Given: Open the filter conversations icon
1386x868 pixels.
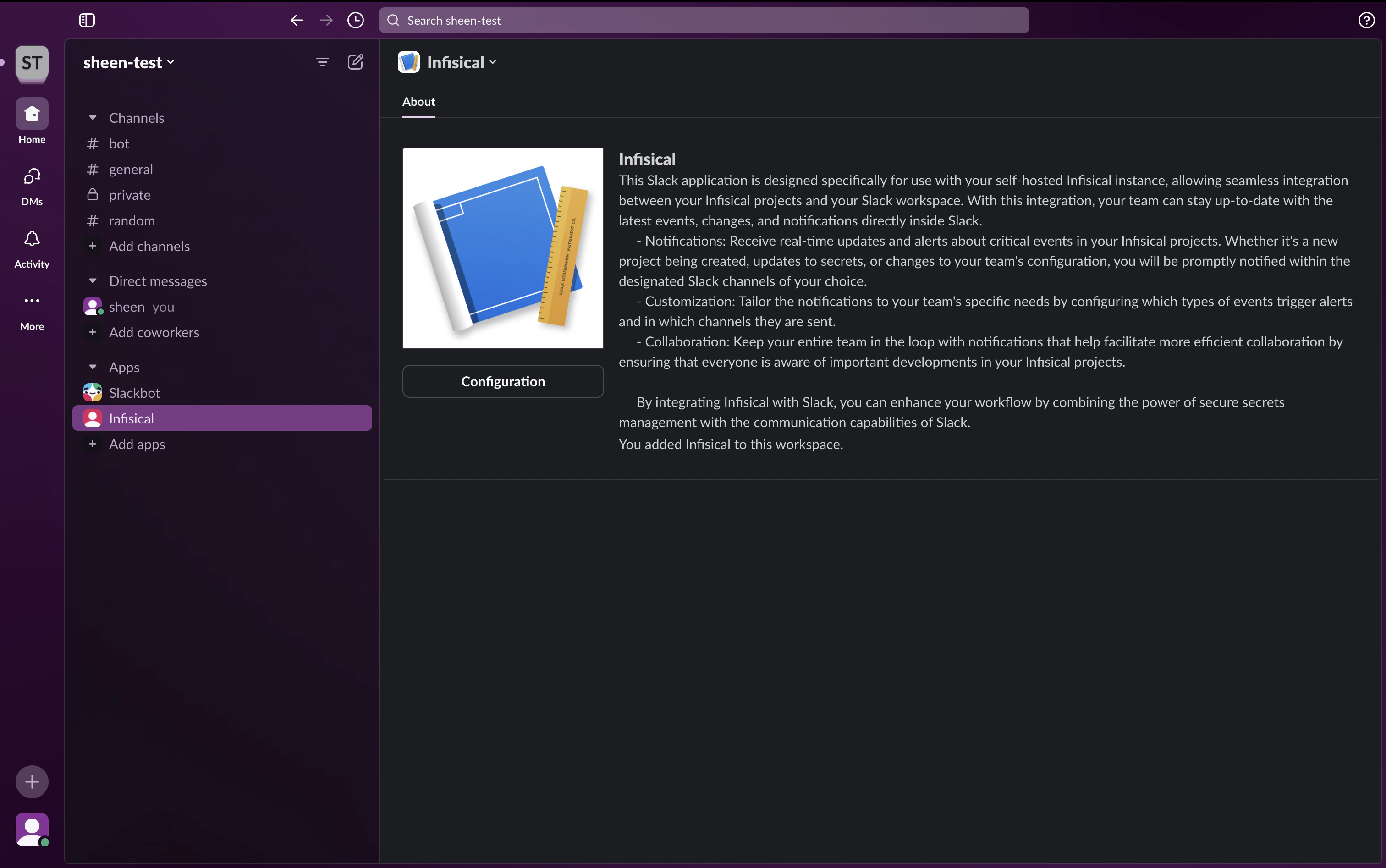Looking at the screenshot, I should (x=323, y=62).
